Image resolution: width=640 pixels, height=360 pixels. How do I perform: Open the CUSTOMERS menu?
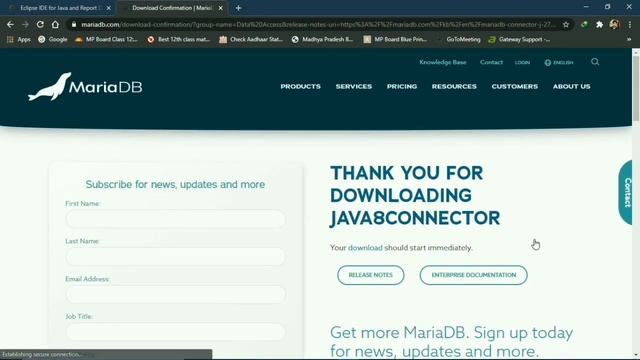(515, 87)
